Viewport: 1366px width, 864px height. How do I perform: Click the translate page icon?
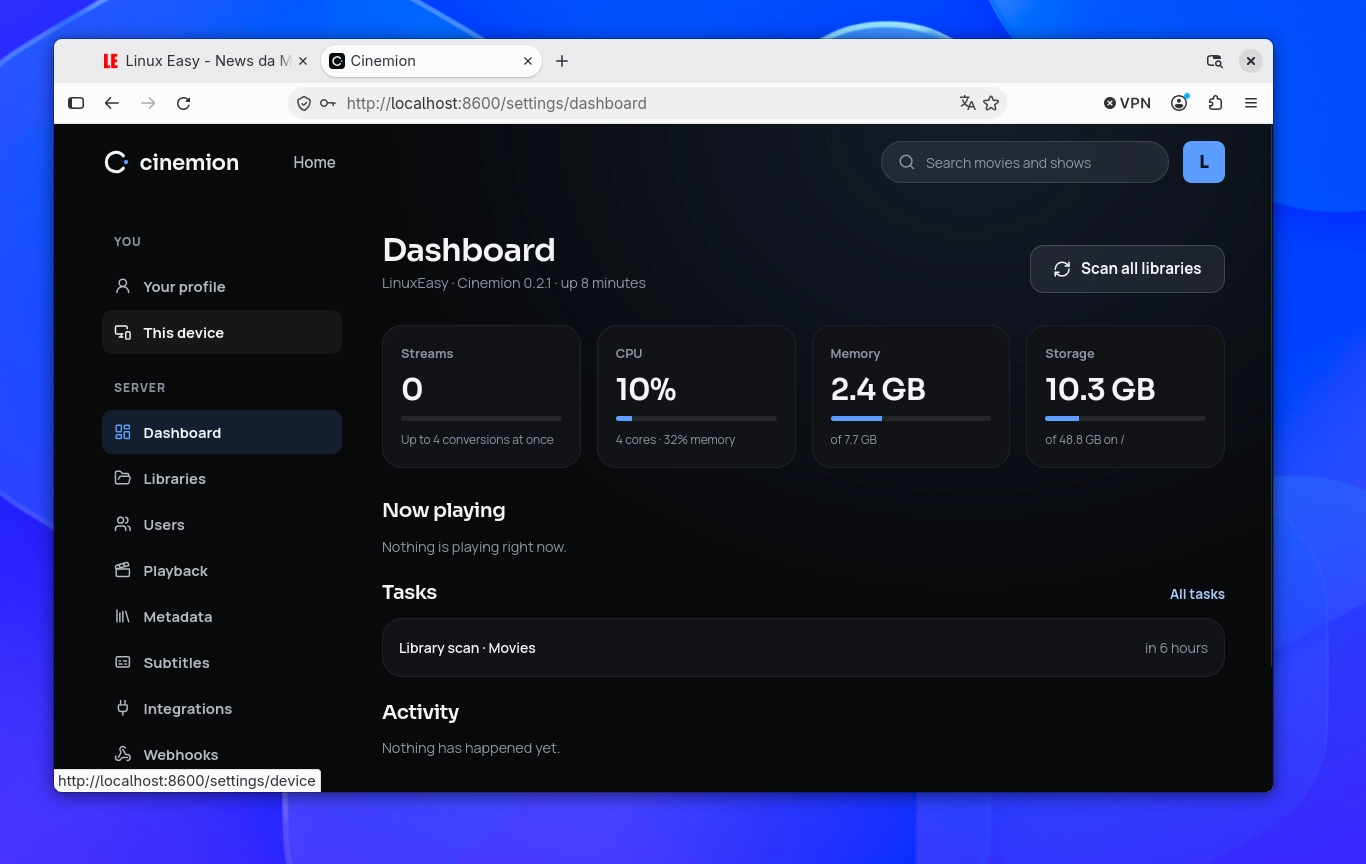tap(967, 103)
